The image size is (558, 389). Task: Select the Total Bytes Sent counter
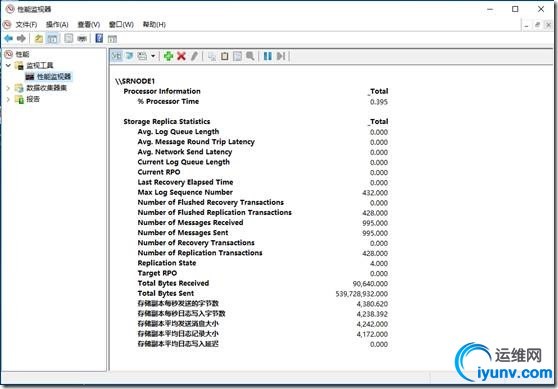(166, 293)
